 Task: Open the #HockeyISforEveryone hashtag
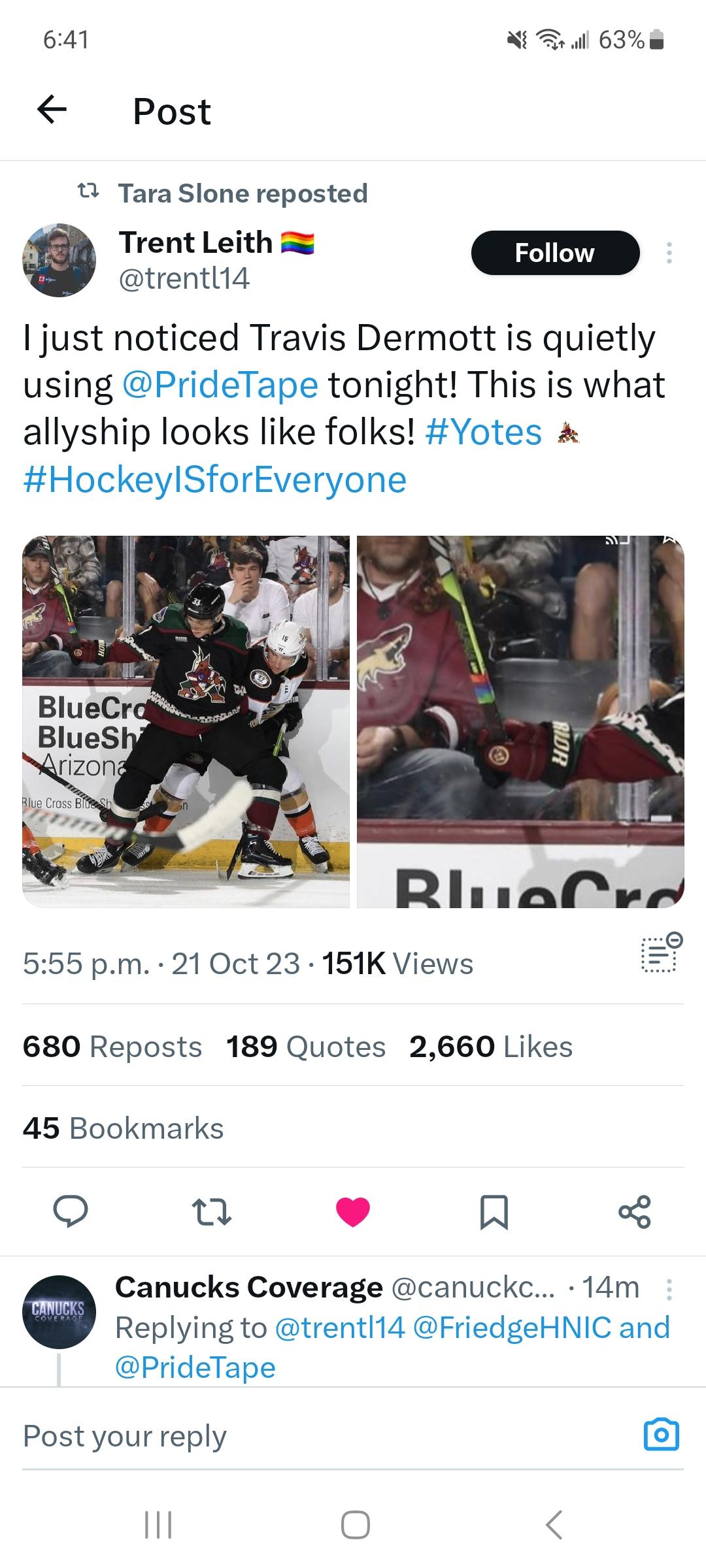tap(214, 480)
